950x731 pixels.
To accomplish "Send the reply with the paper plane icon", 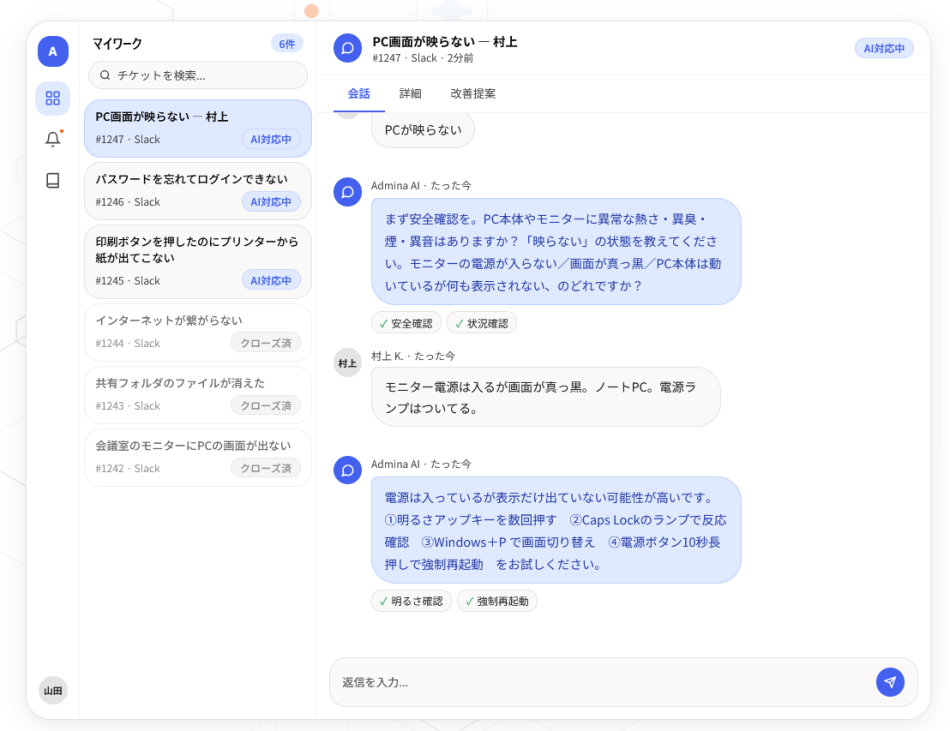I will pos(889,681).
